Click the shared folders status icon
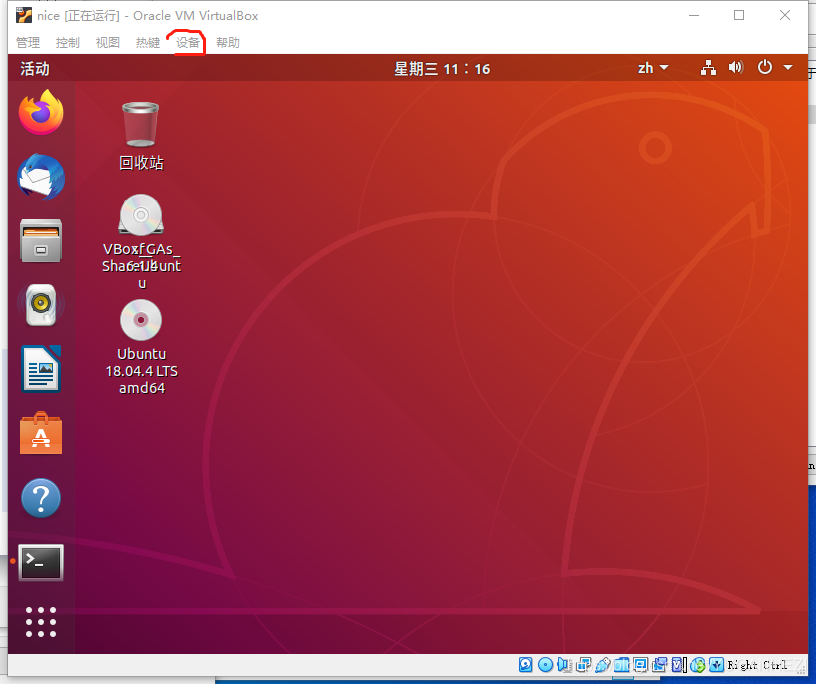 [x=621, y=665]
